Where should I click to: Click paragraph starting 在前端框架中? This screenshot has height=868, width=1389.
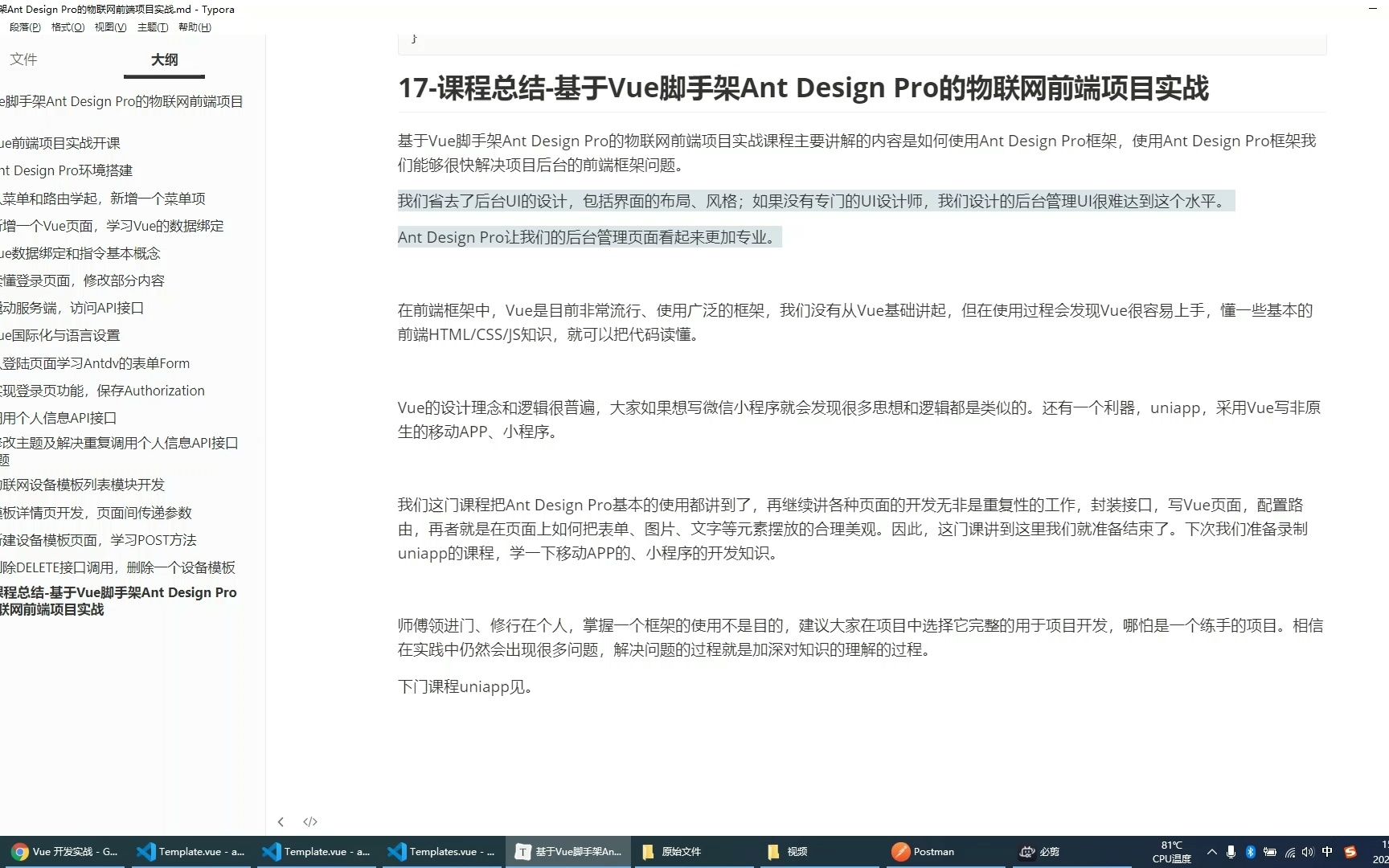856,322
